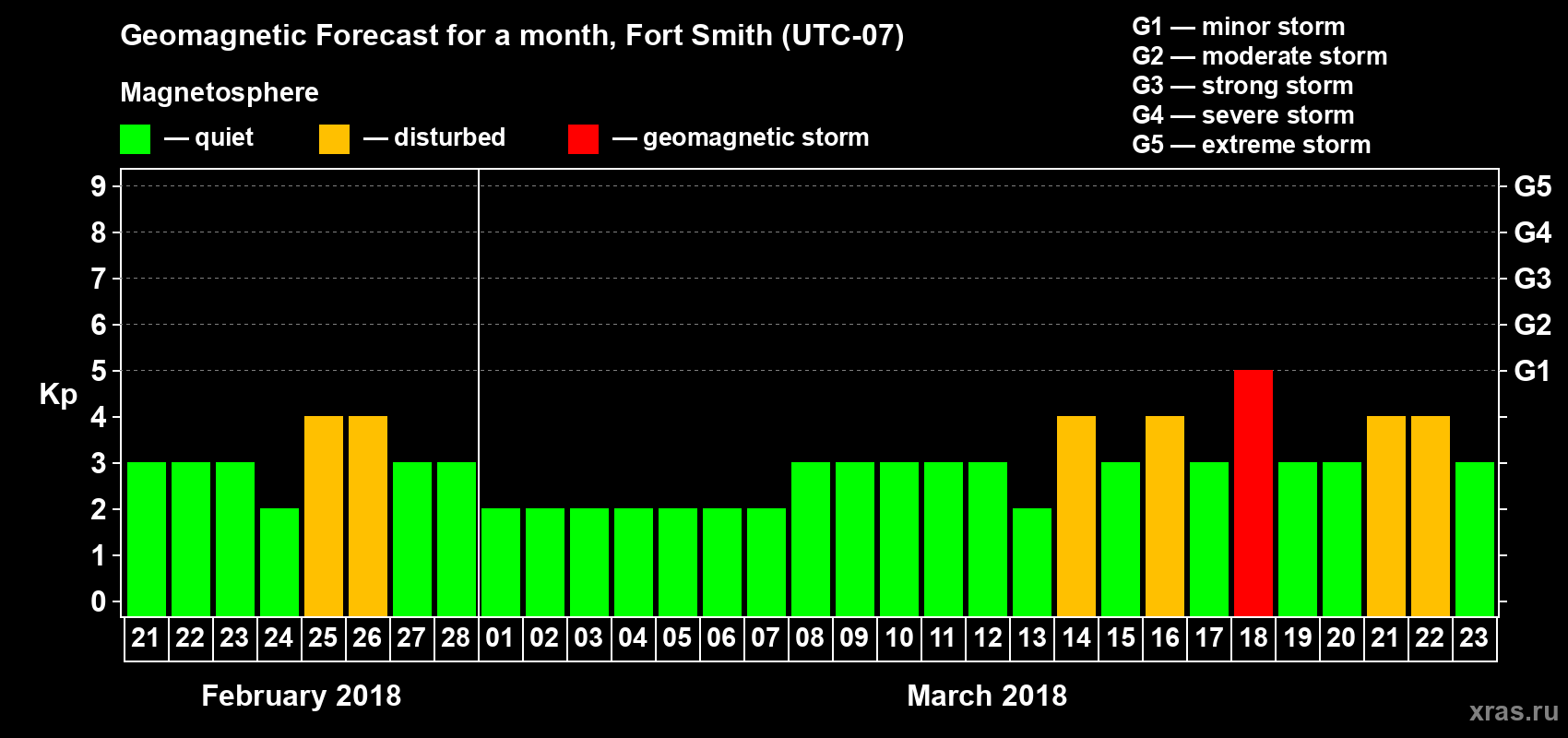Click the 'disturbed' legend label
Screen dimensions: 1568x738
click(450, 137)
